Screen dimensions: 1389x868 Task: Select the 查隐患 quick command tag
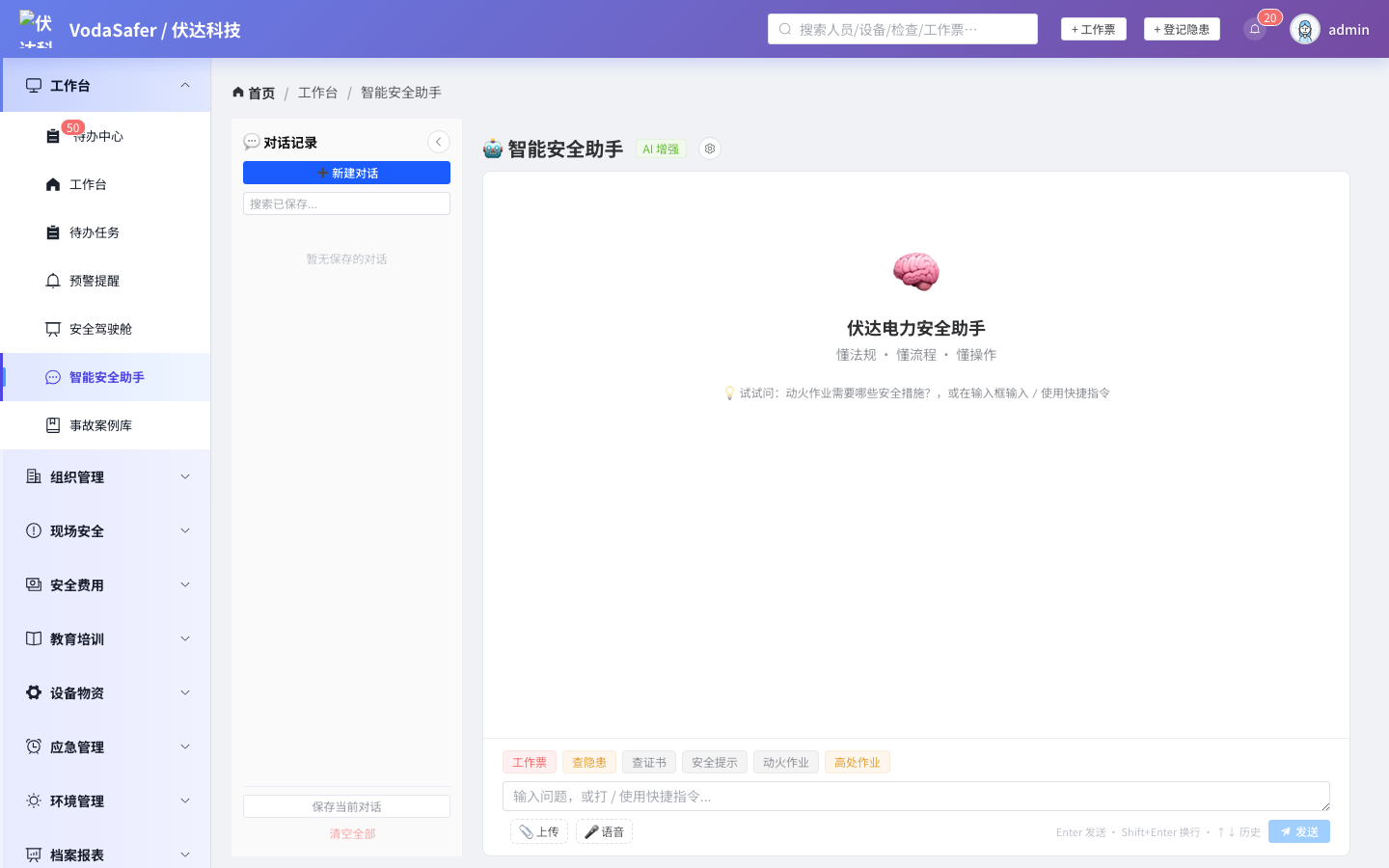click(x=589, y=762)
